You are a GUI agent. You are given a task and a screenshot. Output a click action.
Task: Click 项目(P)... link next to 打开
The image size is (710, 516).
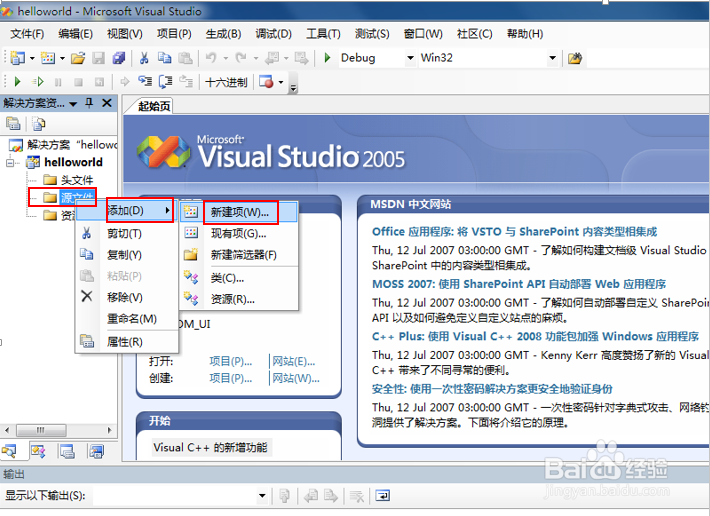(230, 361)
